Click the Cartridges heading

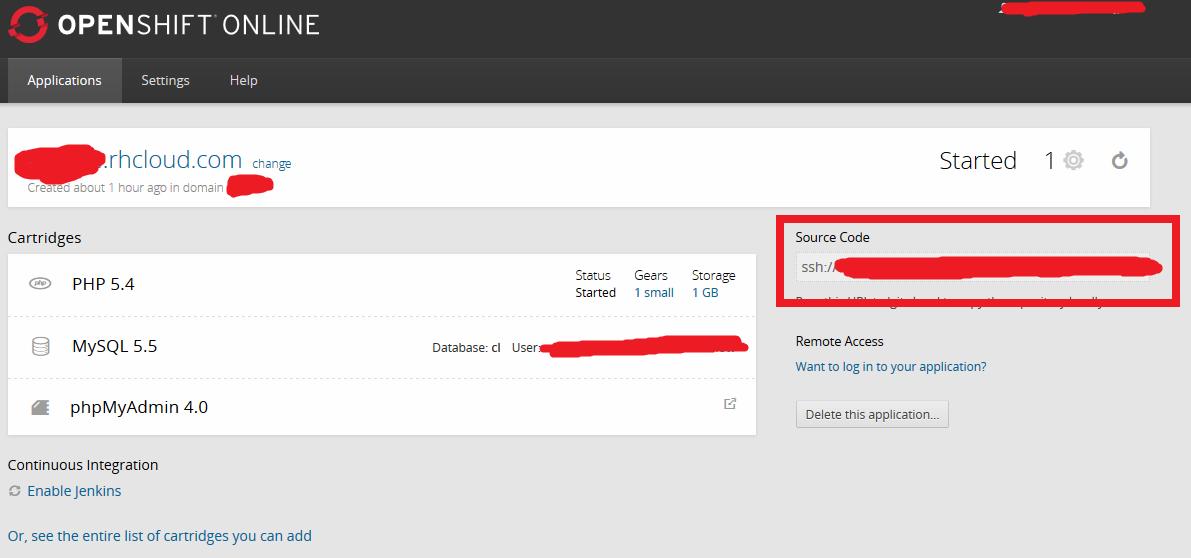point(45,238)
